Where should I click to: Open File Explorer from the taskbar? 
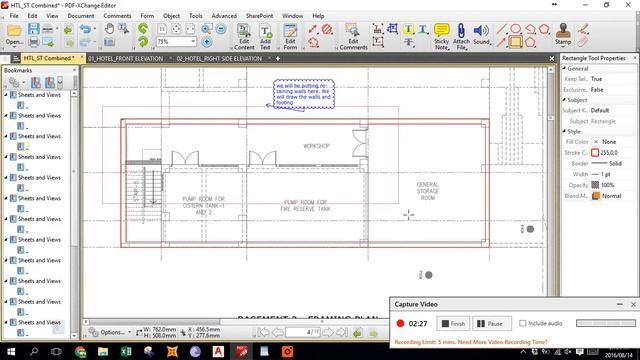103,351
